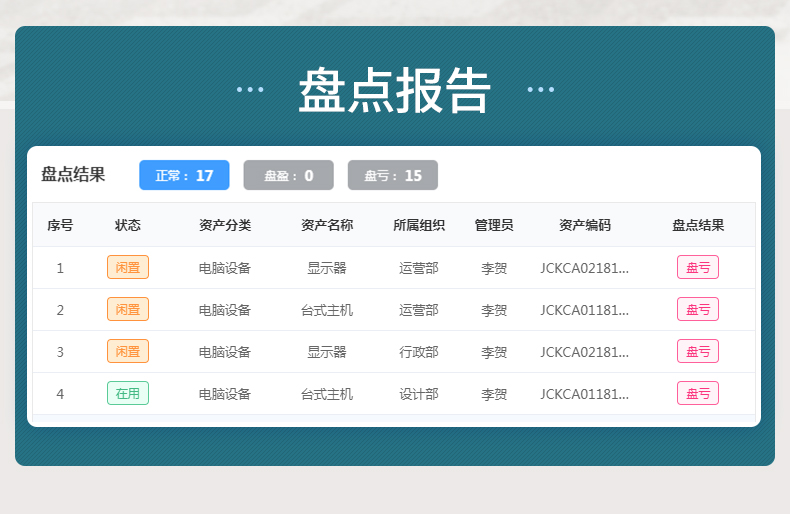Select the 设计部 organization cell
This screenshot has width=790, height=514.
(x=419, y=394)
